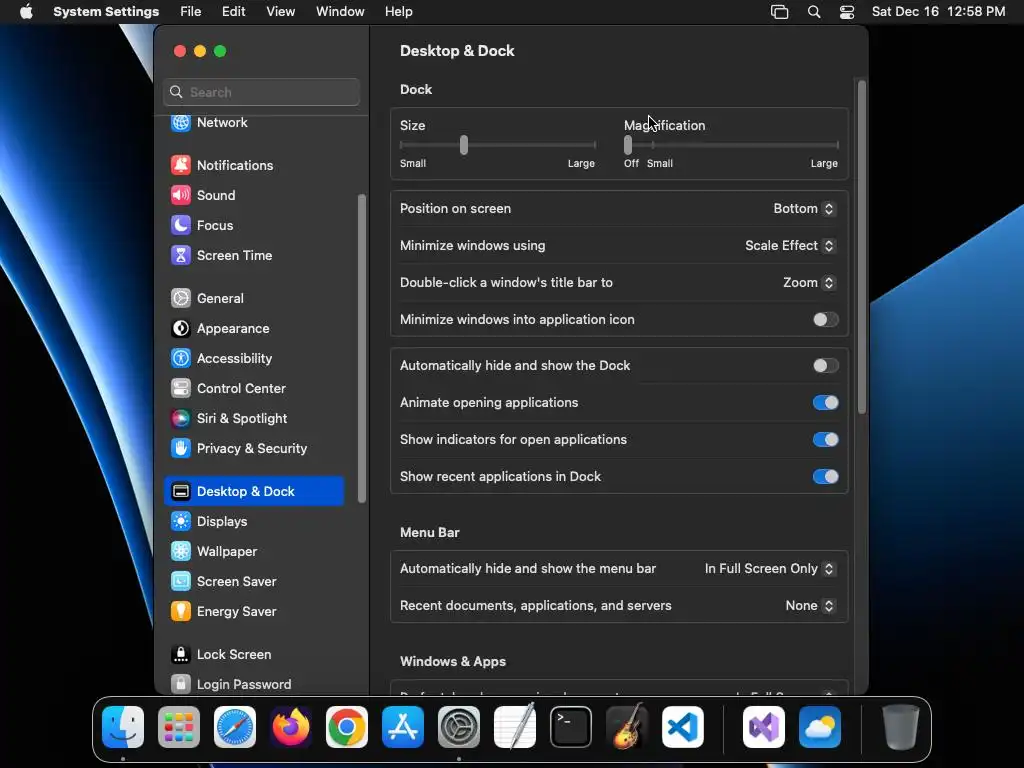Launch Google Chrome from the Dock
This screenshot has width=1024, height=768.
tap(347, 727)
